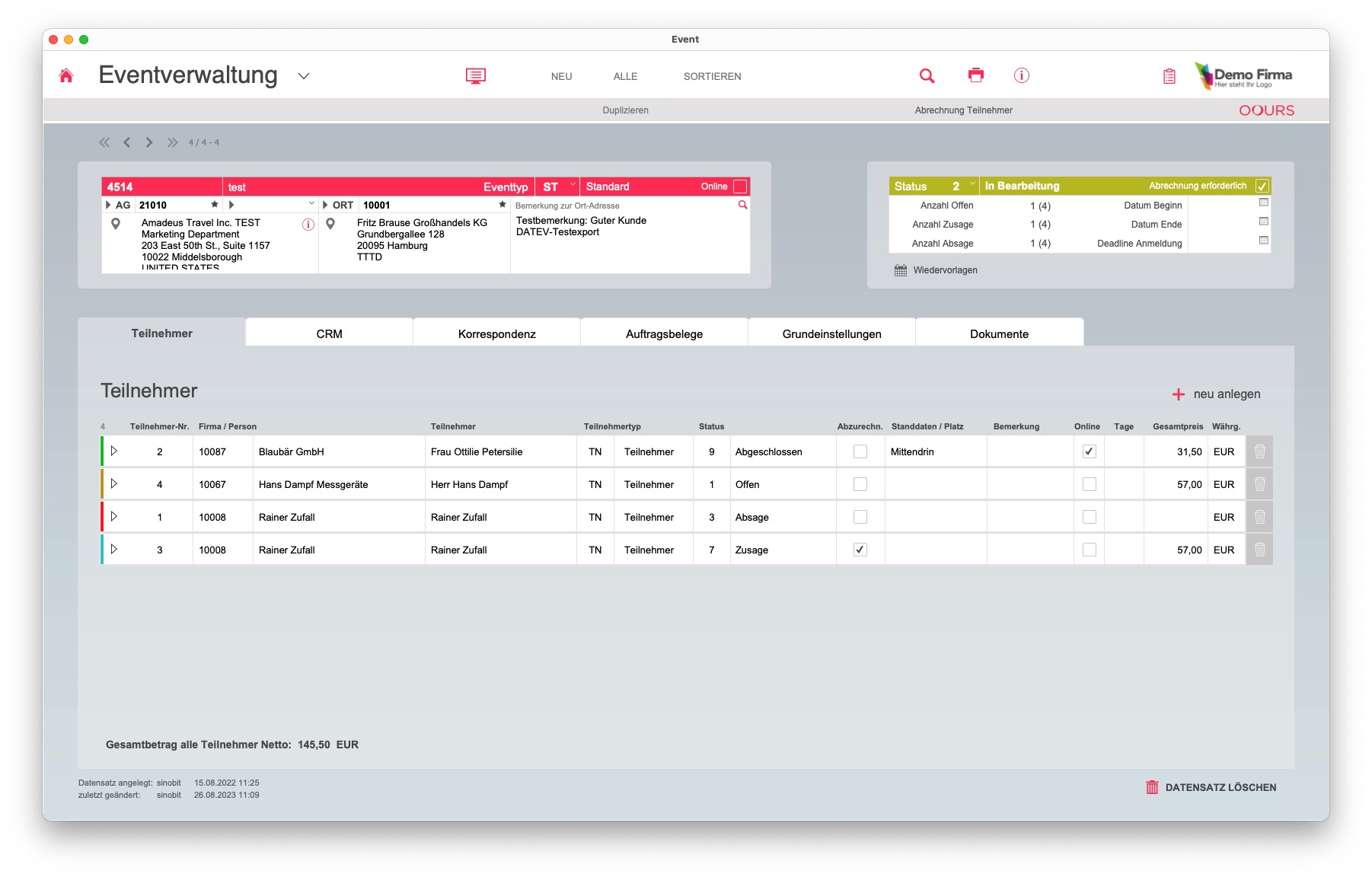Click map pin beside Amadeus Travel address
The image size is (1372, 877).
(116, 224)
